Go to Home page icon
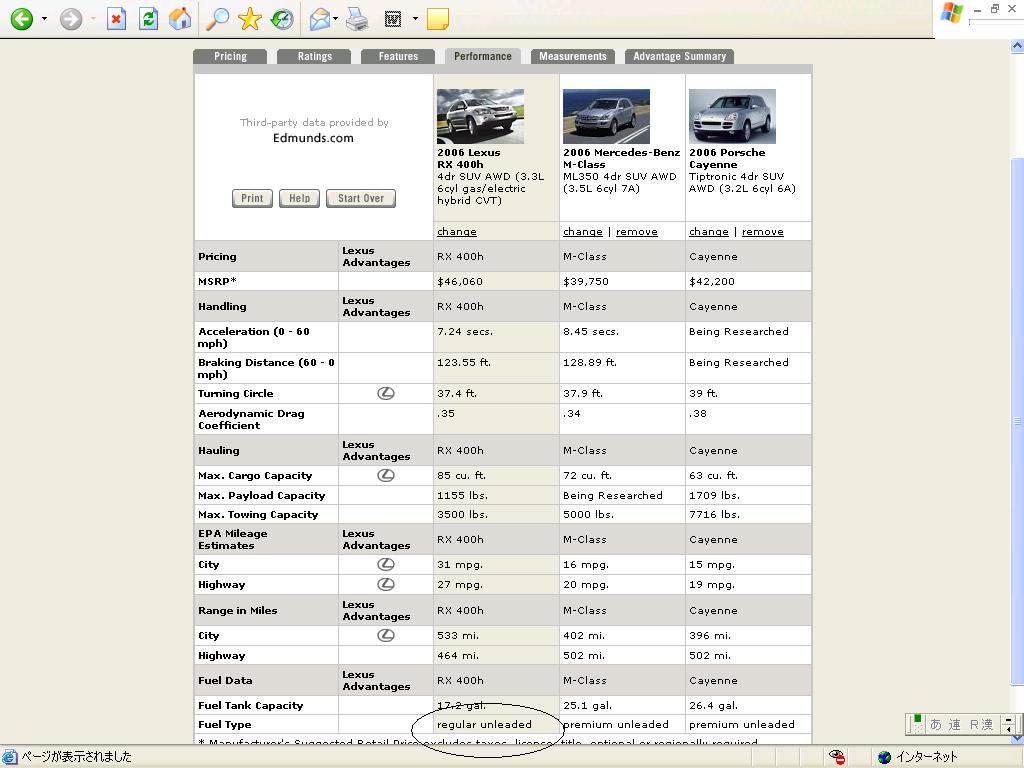The height and width of the screenshot is (768, 1024). pos(180,19)
